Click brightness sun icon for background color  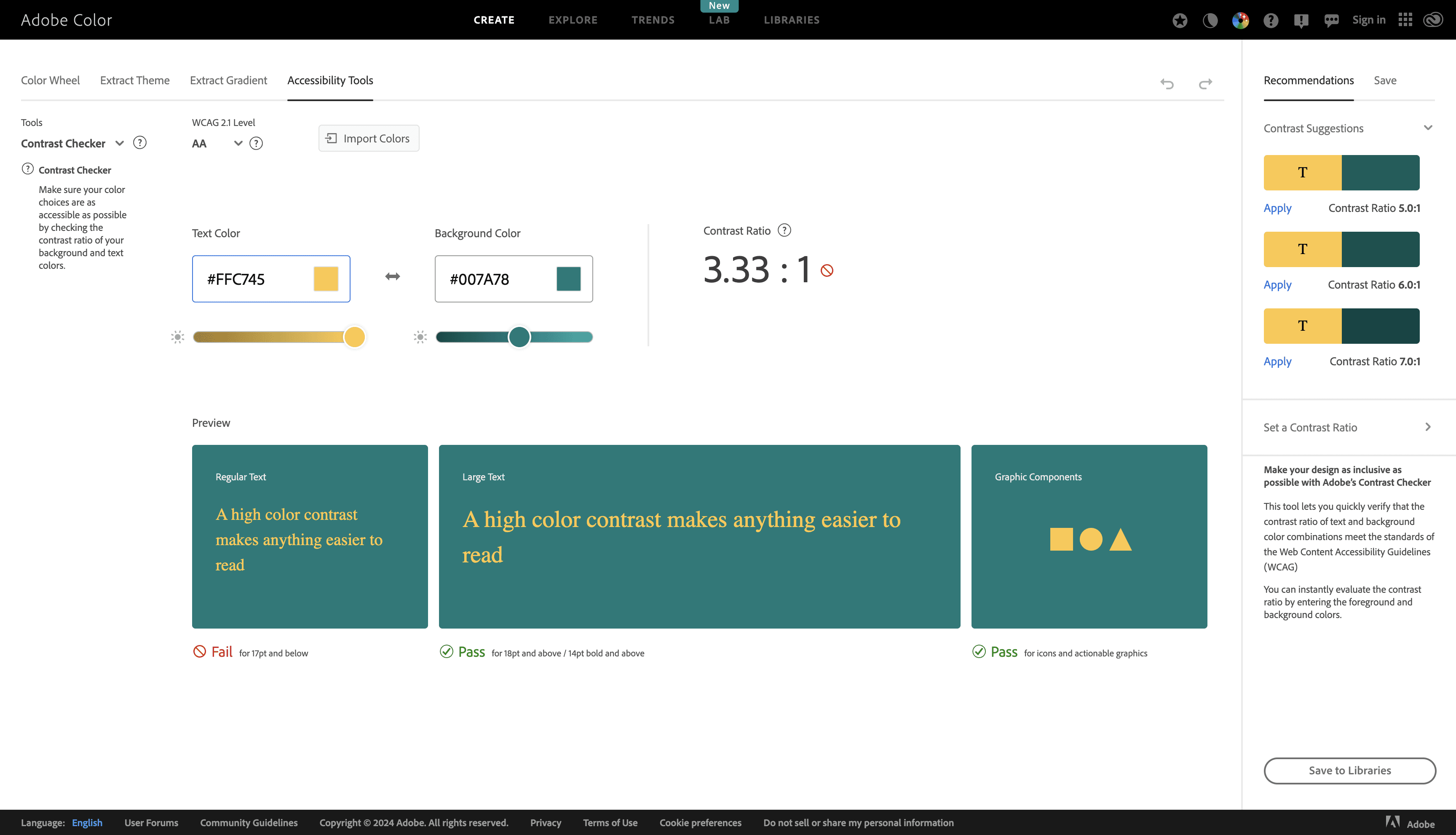(420, 337)
